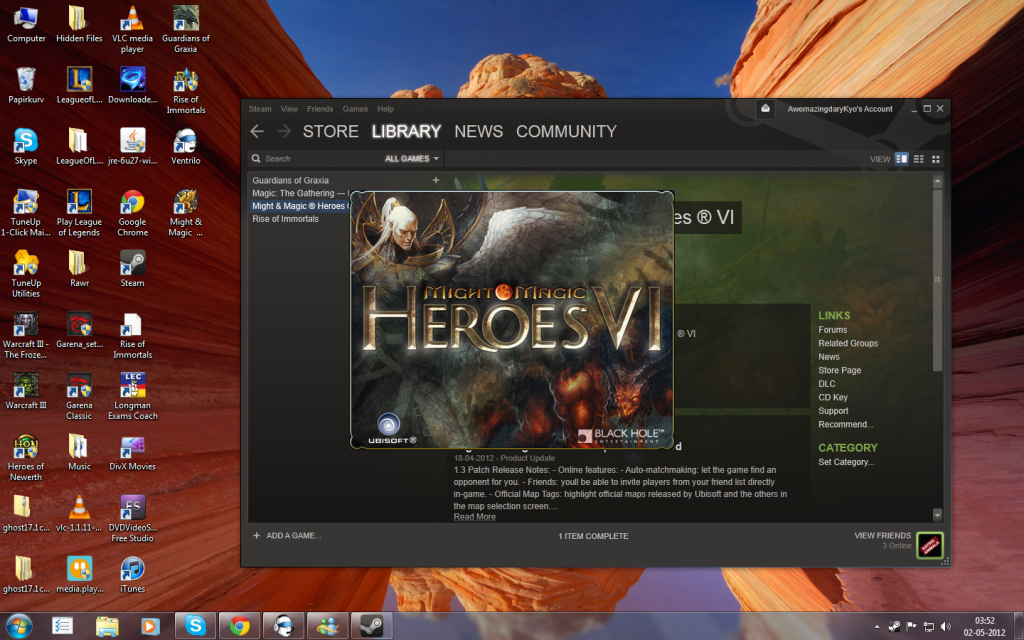The image size is (1024, 640).
Task: Select the TuneUp Utilities desktop icon
Action: click(26, 274)
